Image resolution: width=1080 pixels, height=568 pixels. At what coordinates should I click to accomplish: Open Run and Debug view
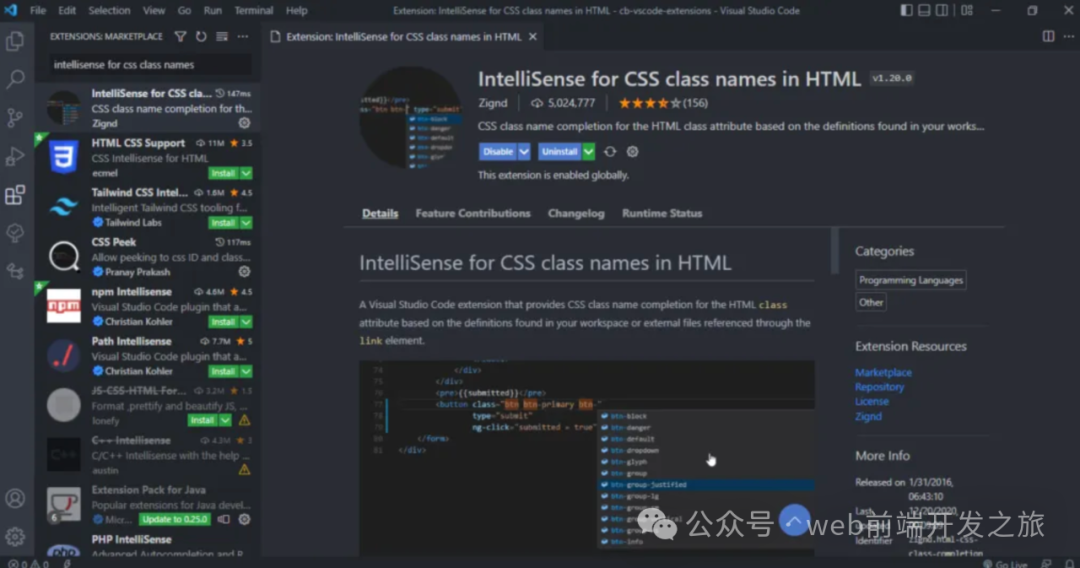click(x=15, y=156)
